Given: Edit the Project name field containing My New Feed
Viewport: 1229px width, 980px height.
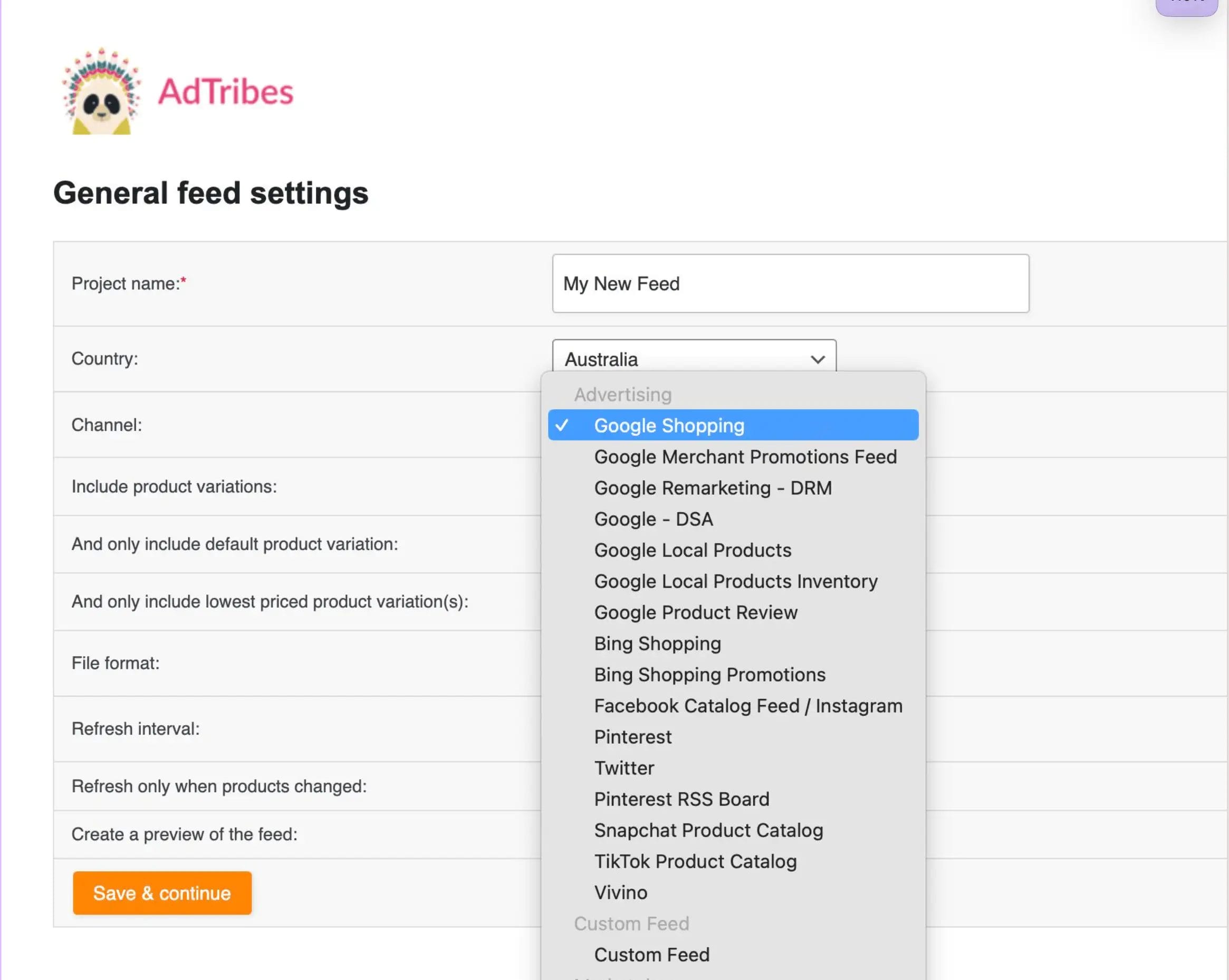Looking at the screenshot, I should tap(790, 283).
